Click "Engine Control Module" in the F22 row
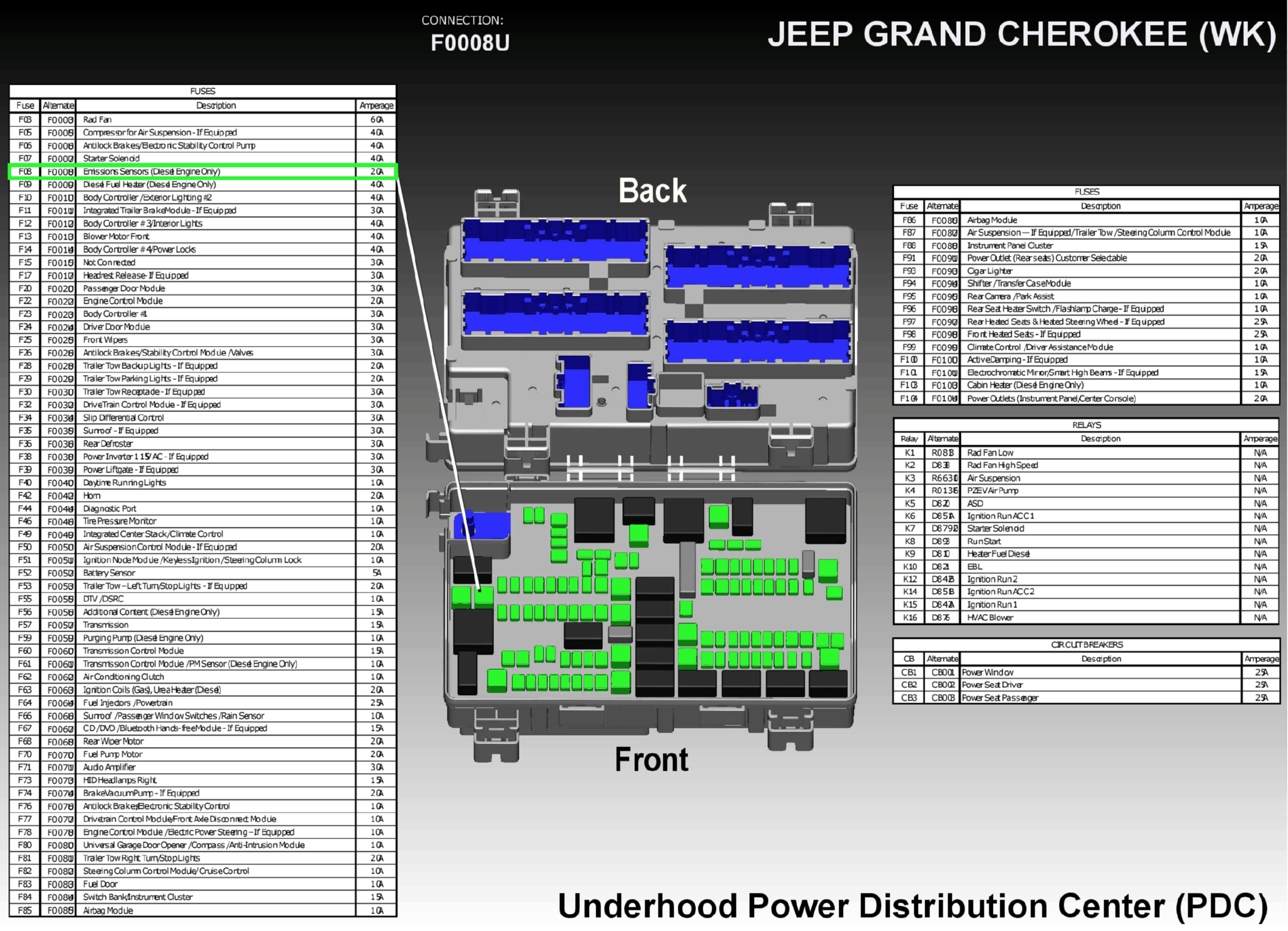This screenshot has width=1288, height=931. pyautogui.click(x=123, y=301)
